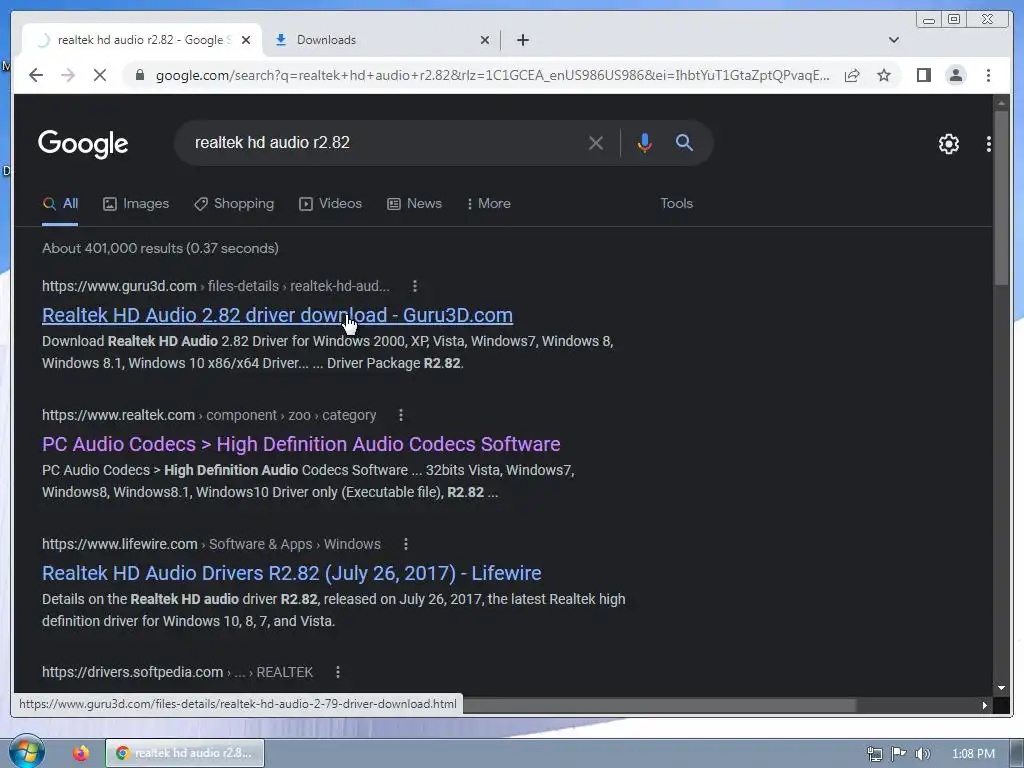Click the forward navigation arrow
1024x768 pixels.
click(68, 75)
